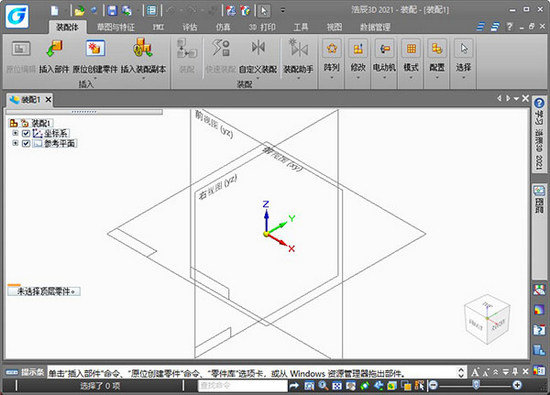
Task: Switch to the 视图 ribbon tab
Action: pos(334,27)
